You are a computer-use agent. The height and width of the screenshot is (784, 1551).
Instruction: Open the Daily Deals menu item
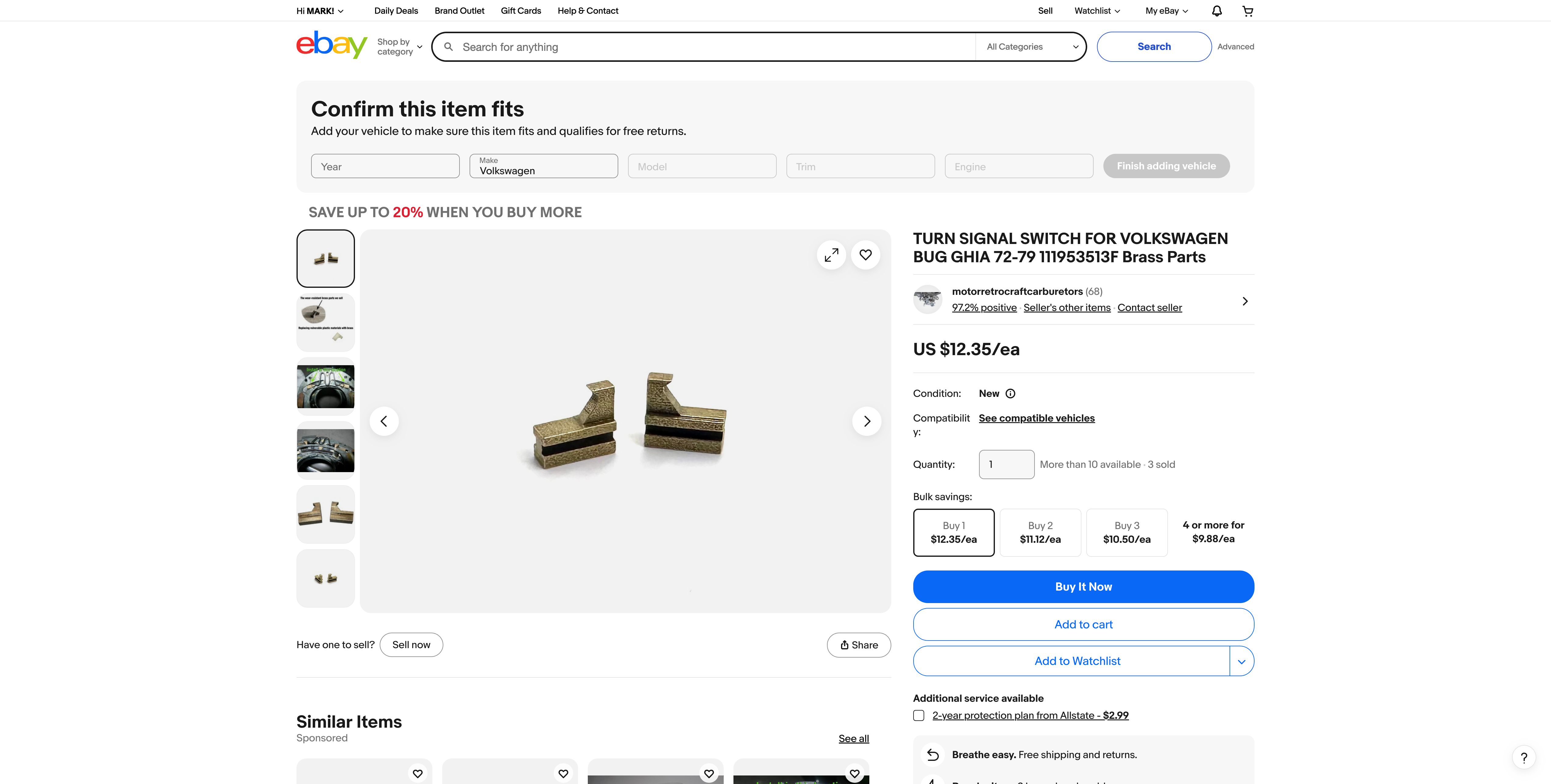click(396, 11)
